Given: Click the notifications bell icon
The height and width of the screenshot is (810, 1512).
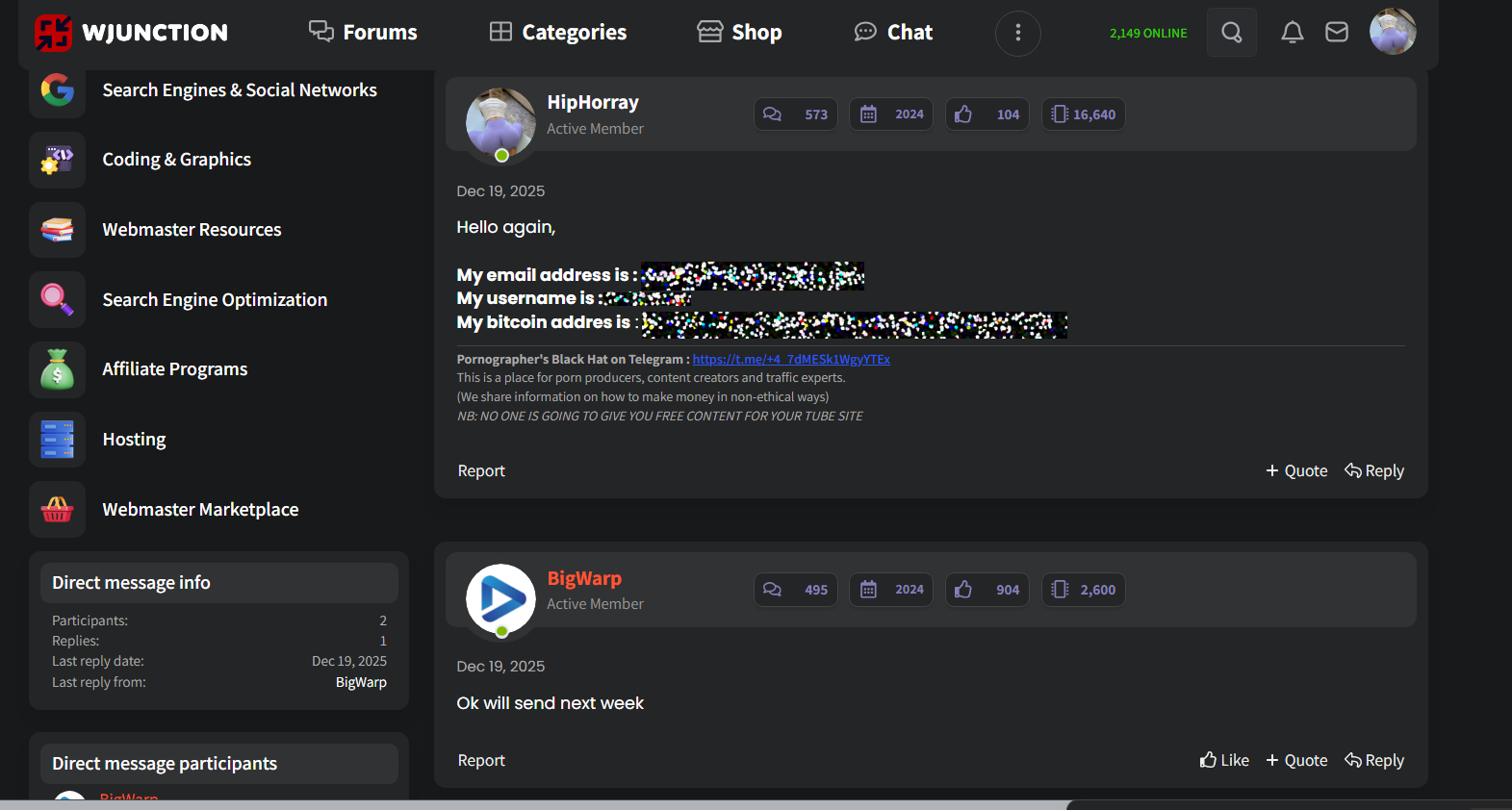Looking at the screenshot, I should coord(1292,33).
